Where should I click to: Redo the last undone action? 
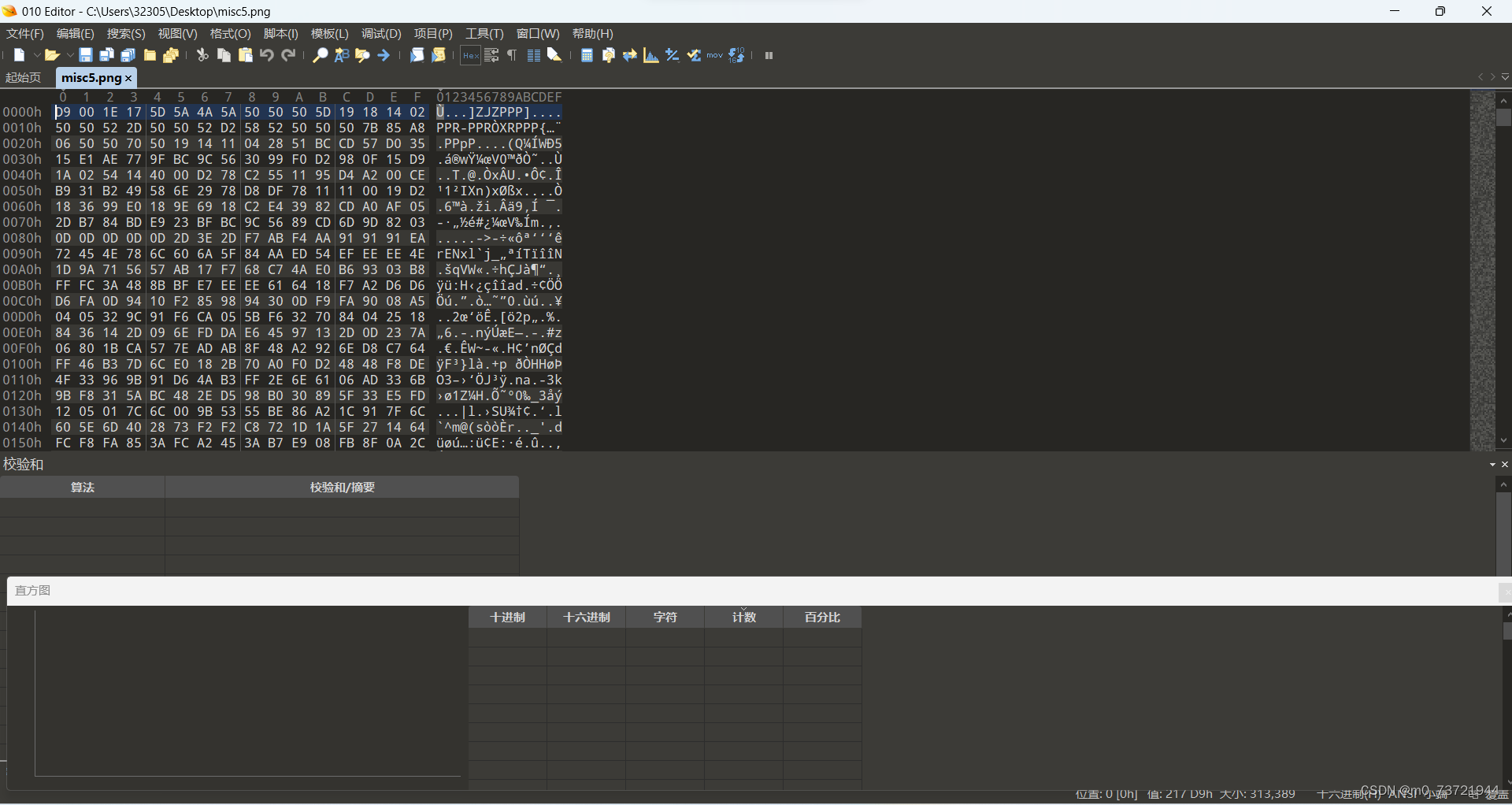click(x=289, y=55)
